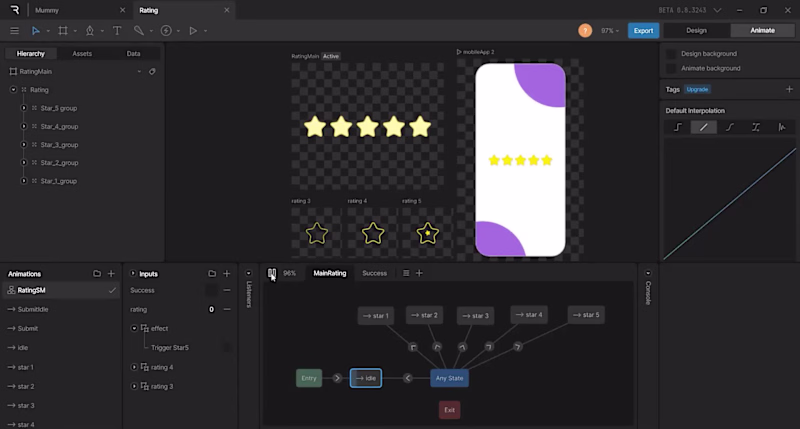800x429 pixels.
Task: Open the hamburger main menu
Action: pyautogui.click(x=14, y=31)
